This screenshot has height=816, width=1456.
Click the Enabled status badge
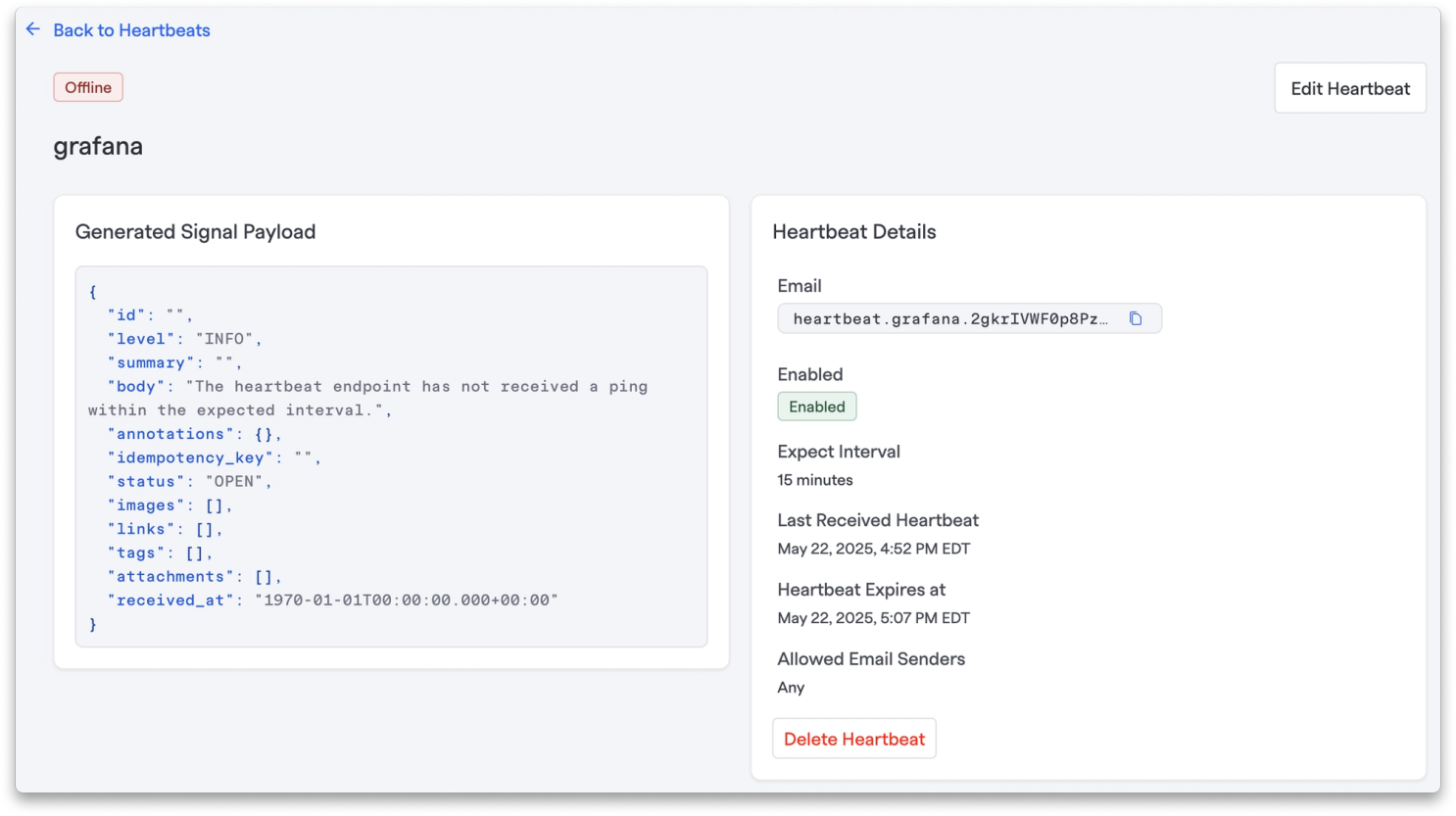coord(817,407)
